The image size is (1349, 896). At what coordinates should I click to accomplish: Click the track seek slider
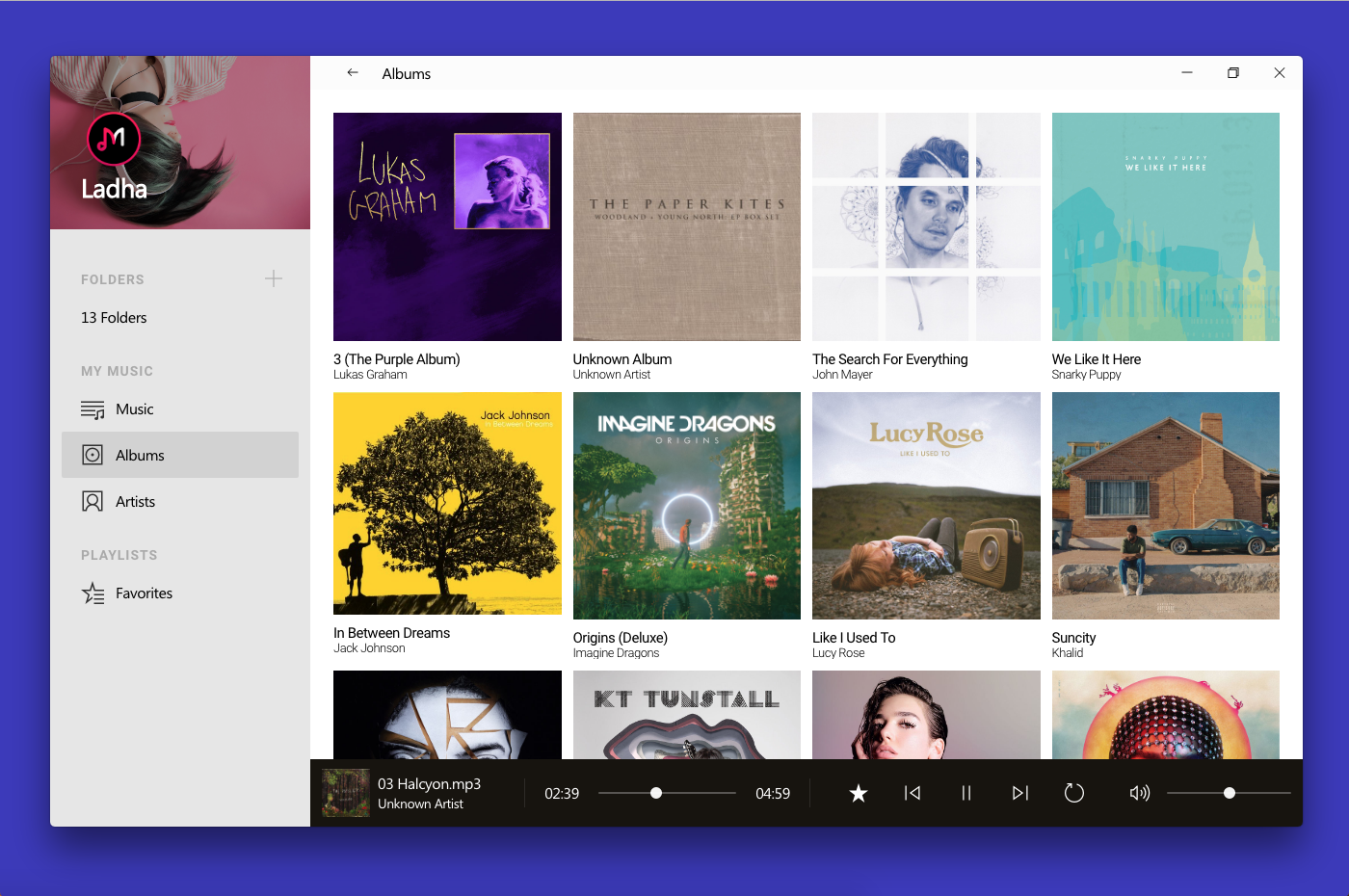pos(667,793)
